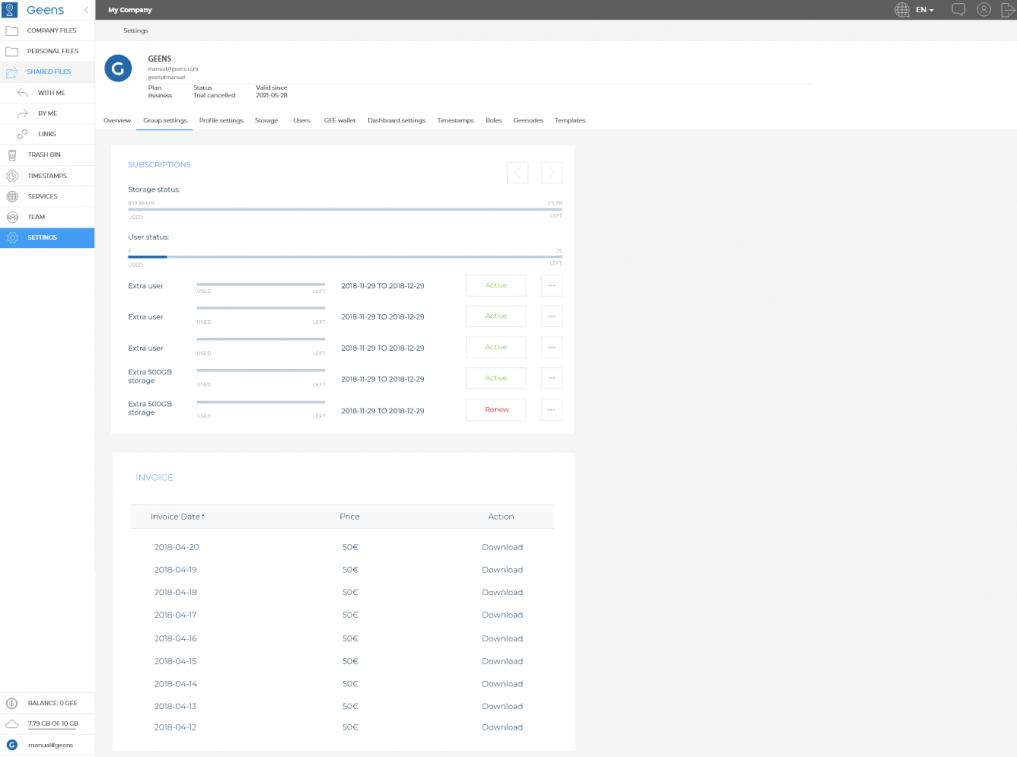
Task: Click Renew button for Extra 500GB storage
Action: (x=496, y=410)
